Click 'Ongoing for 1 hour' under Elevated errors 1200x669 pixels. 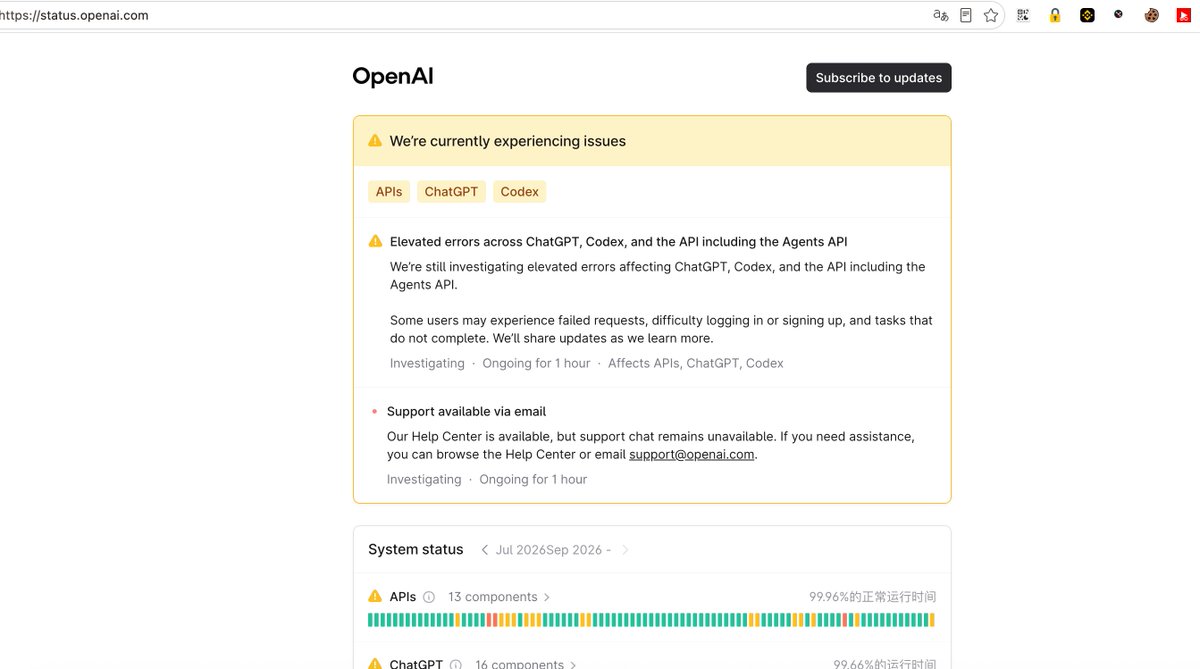click(x=536, y=363)
